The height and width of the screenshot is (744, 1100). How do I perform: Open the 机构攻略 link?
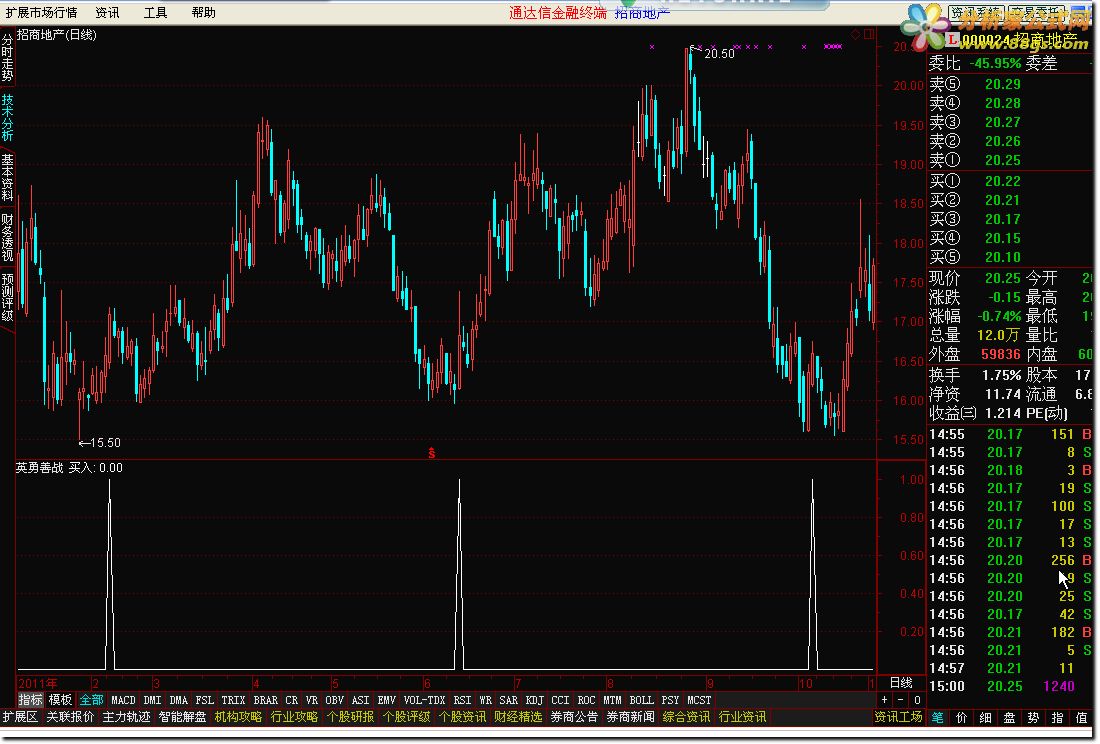[x=239, y=717]
